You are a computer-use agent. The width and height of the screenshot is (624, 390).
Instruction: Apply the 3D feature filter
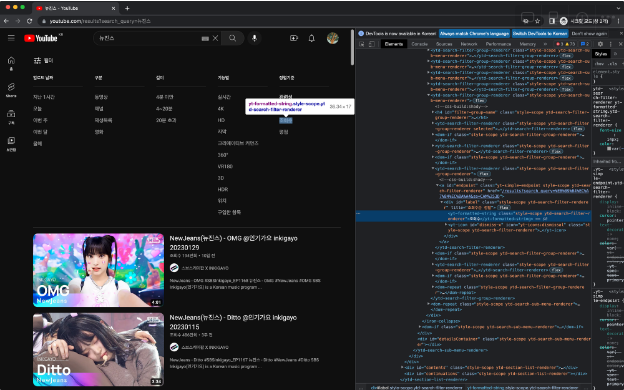tap(220, 178)
